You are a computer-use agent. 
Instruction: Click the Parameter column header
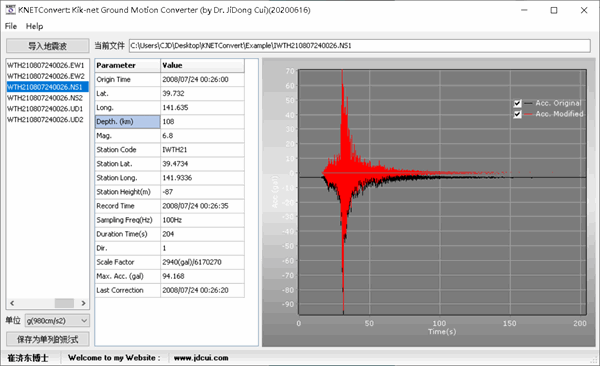coord(127,65)
